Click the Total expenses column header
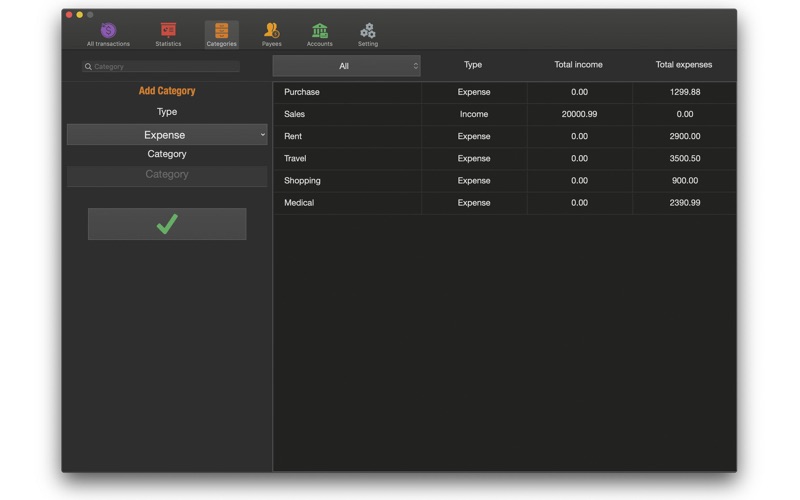This screenshot has width=800, height=500. [684, 65]
